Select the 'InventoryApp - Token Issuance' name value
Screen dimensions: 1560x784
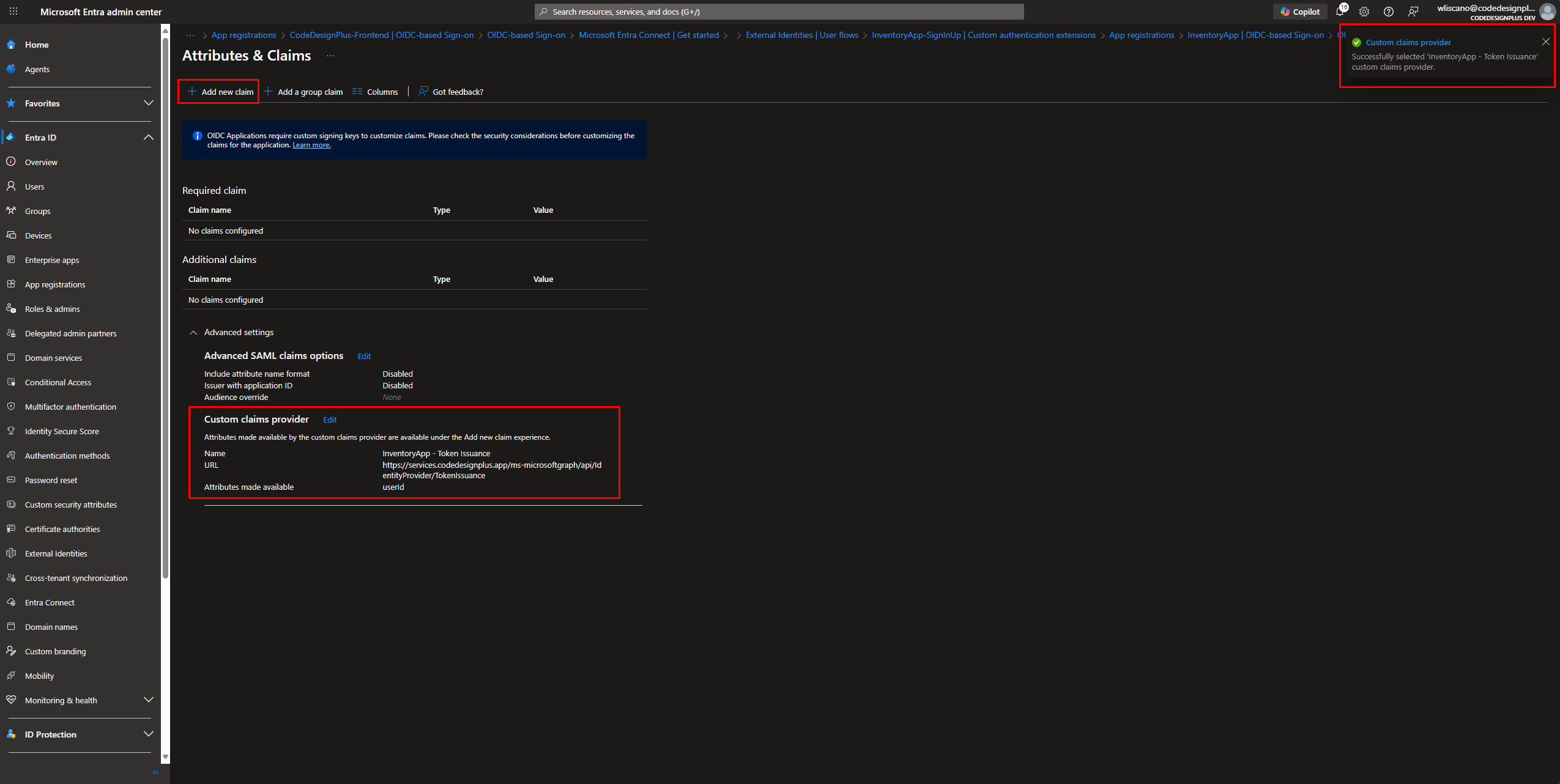(436, 453)
